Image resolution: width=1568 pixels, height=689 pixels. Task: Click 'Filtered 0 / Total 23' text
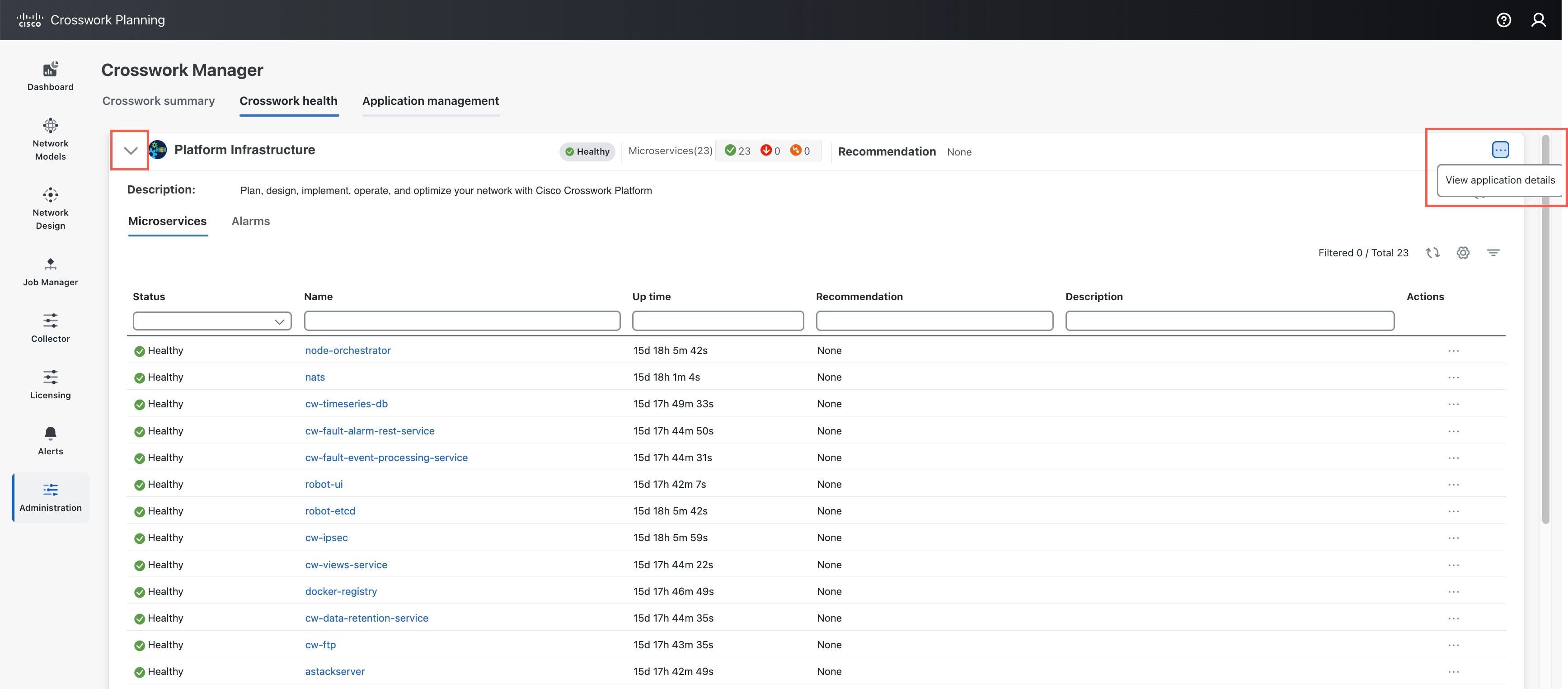click(1363, 254)
